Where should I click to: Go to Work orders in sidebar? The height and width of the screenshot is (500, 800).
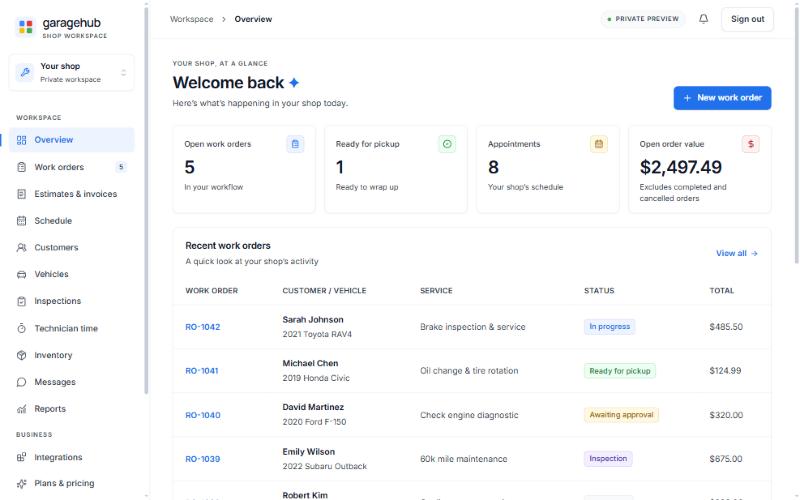pos(71,167)
